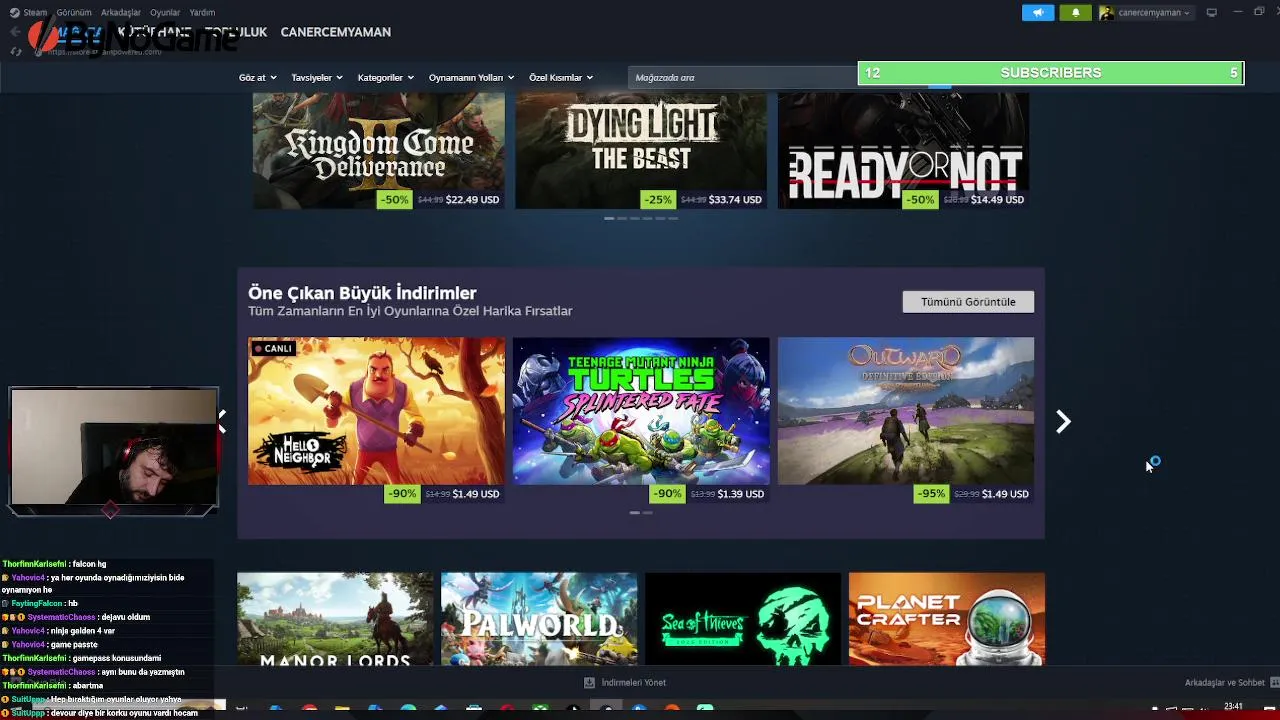Click the next arrow of the deals carousel

(1063, 422)
